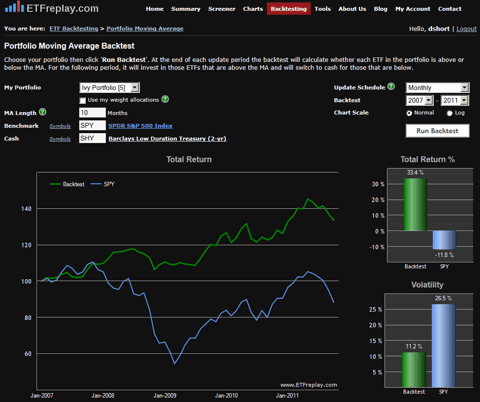Open the Blog menu item
Viewport: 480px width, 402px height.
[x=381, y=9]
